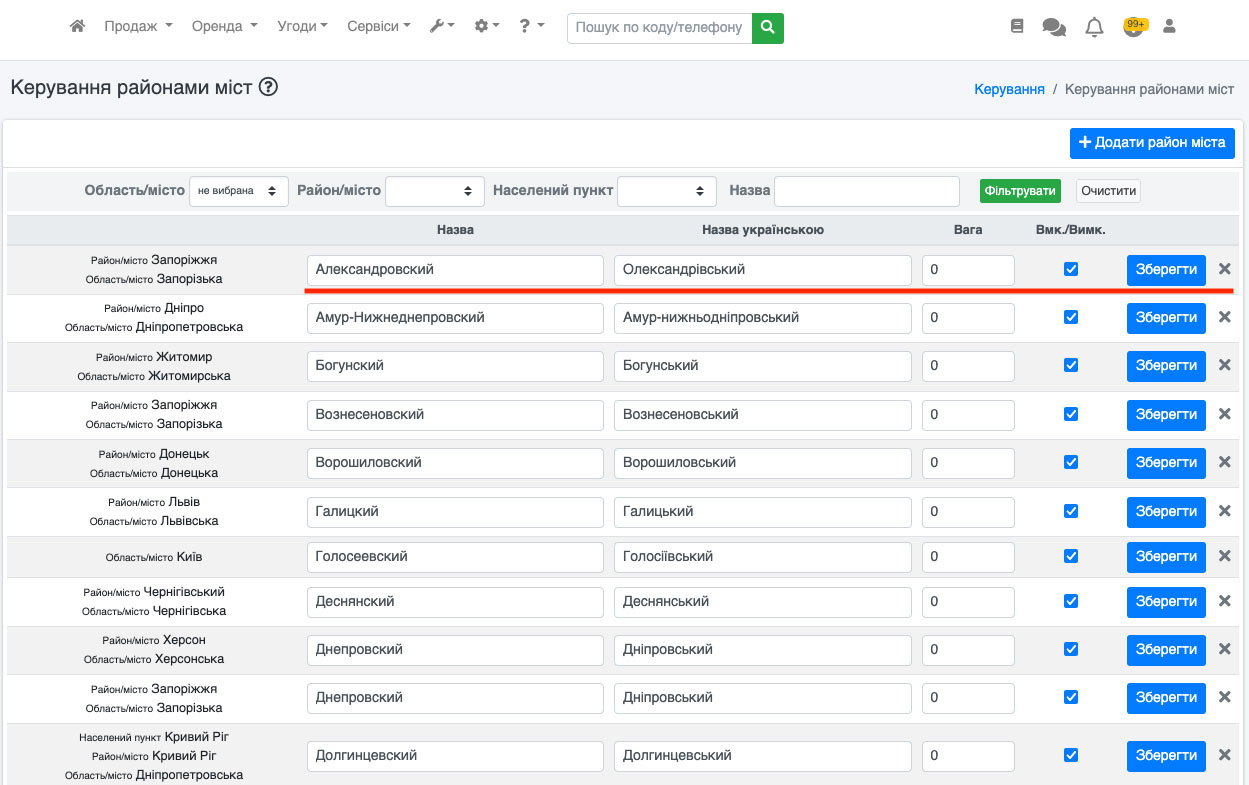The height and width of the screenshot is (785, 1249).
Task: Click the green search magnifier button
Action: [x=768, y=28]
